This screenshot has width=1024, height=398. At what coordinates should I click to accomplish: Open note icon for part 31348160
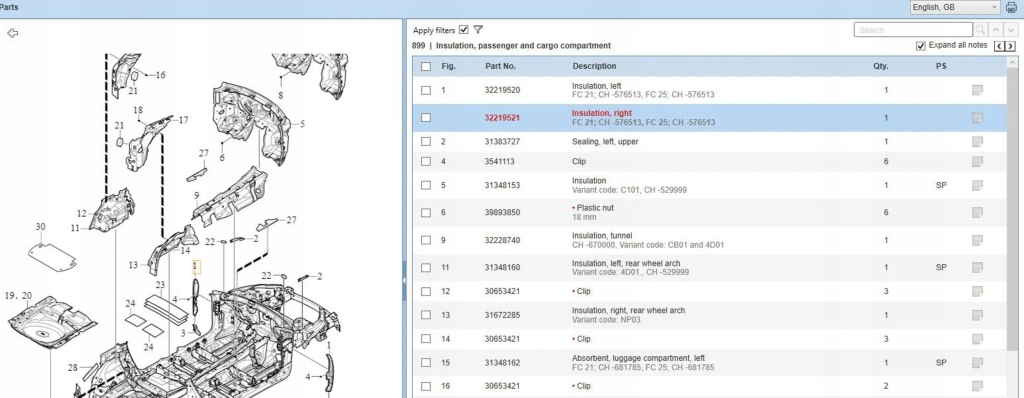(977, 267)
